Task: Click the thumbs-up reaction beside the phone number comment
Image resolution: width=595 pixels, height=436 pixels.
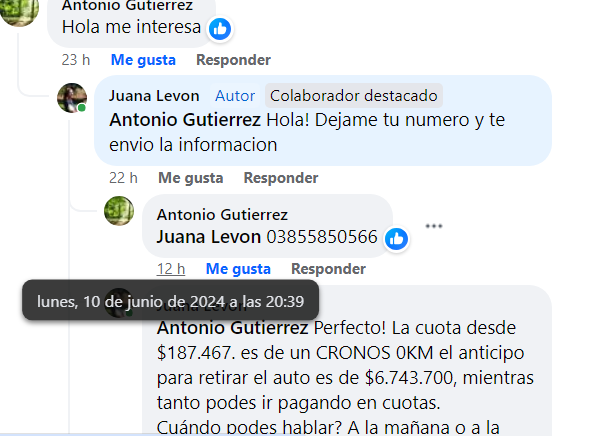Action: (x=396, y=239)
